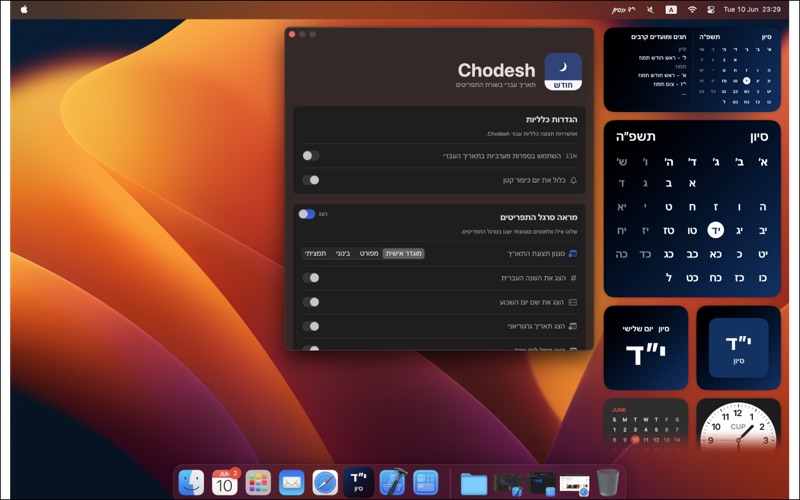Open the blue widget-grid app in Dock

pyautogui.click(x=426, y=482)
